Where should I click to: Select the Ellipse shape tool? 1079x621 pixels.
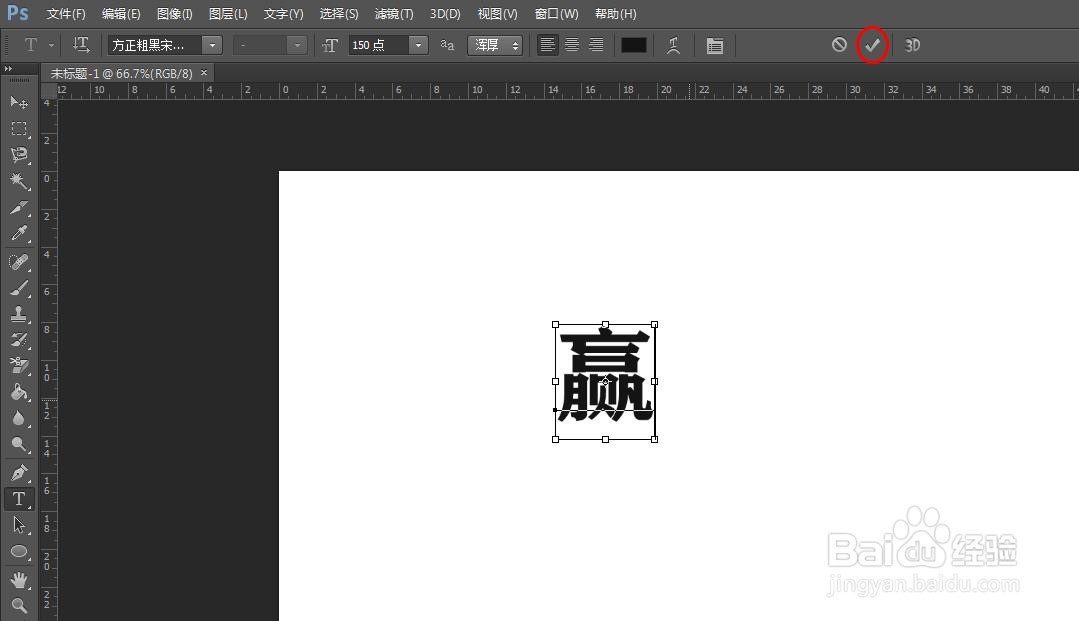point(19,552)
